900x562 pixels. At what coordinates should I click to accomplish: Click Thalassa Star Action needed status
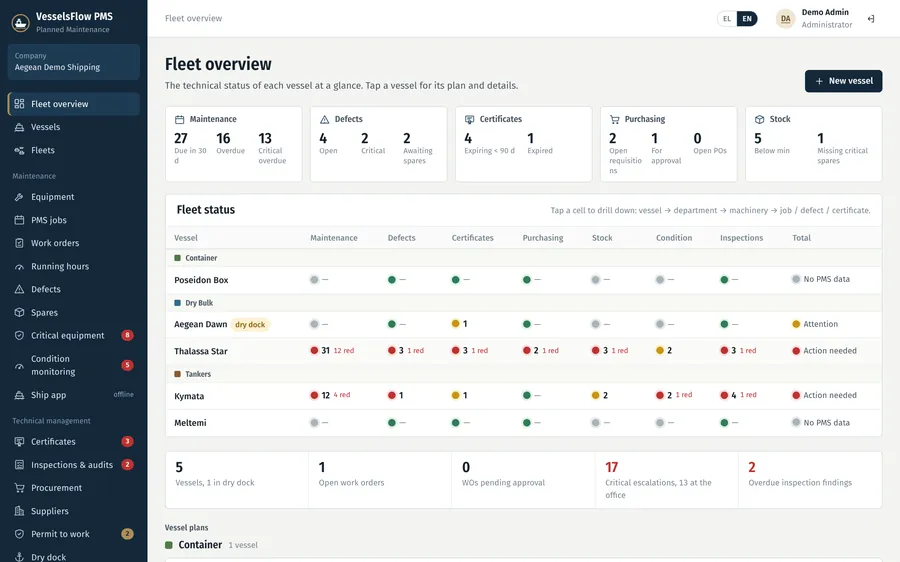coord(824,350)
